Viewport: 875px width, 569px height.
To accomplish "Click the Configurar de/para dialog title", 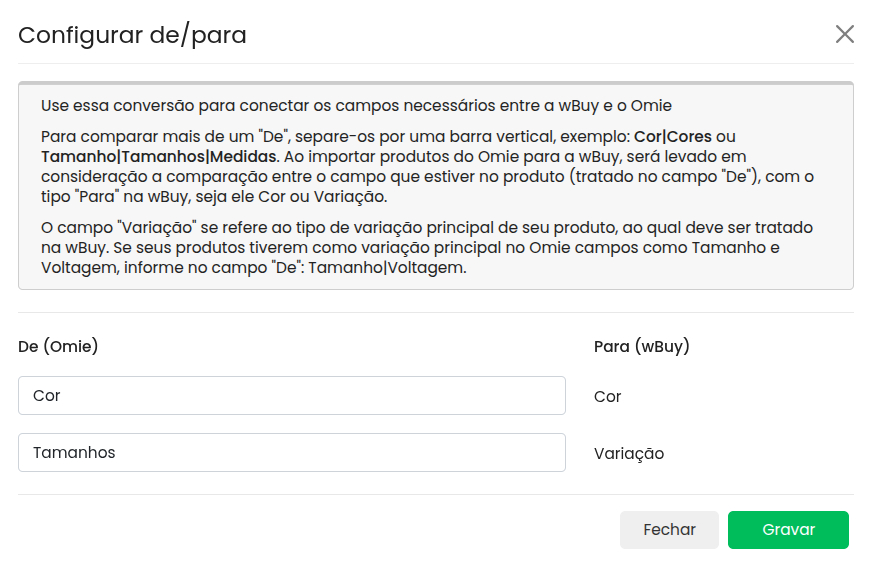I will point(132,36).
